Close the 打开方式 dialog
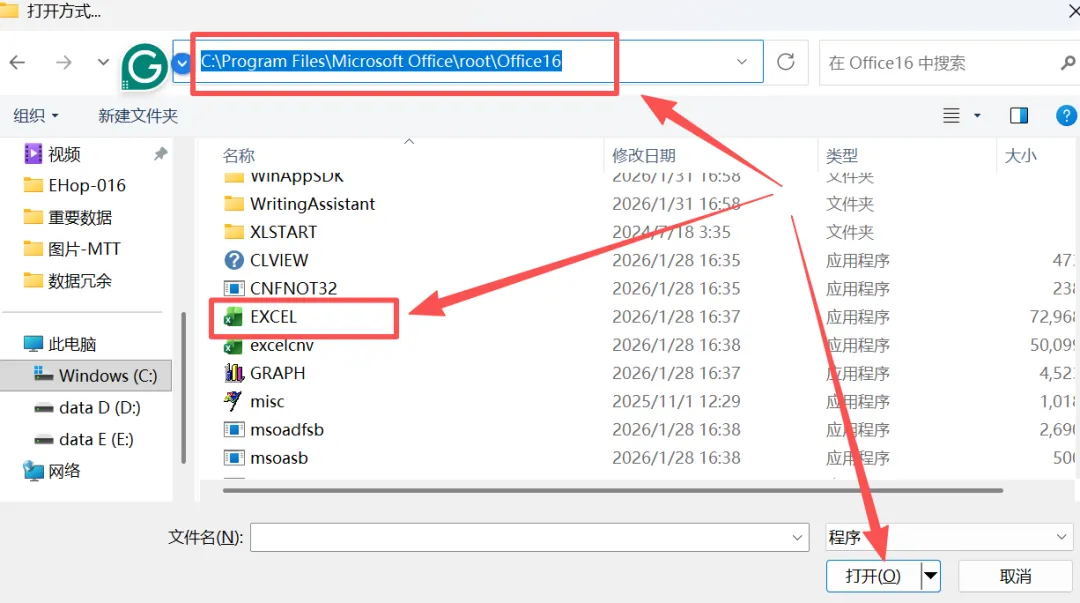The image size is (1080, 603). tap(1072, 11)
